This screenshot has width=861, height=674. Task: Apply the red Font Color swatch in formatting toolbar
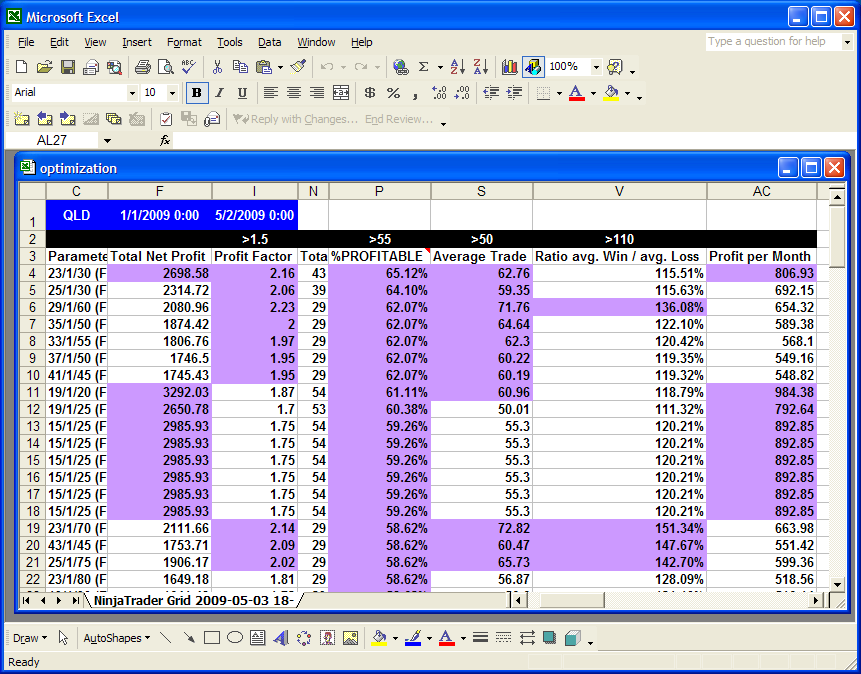tap(576, 93)
